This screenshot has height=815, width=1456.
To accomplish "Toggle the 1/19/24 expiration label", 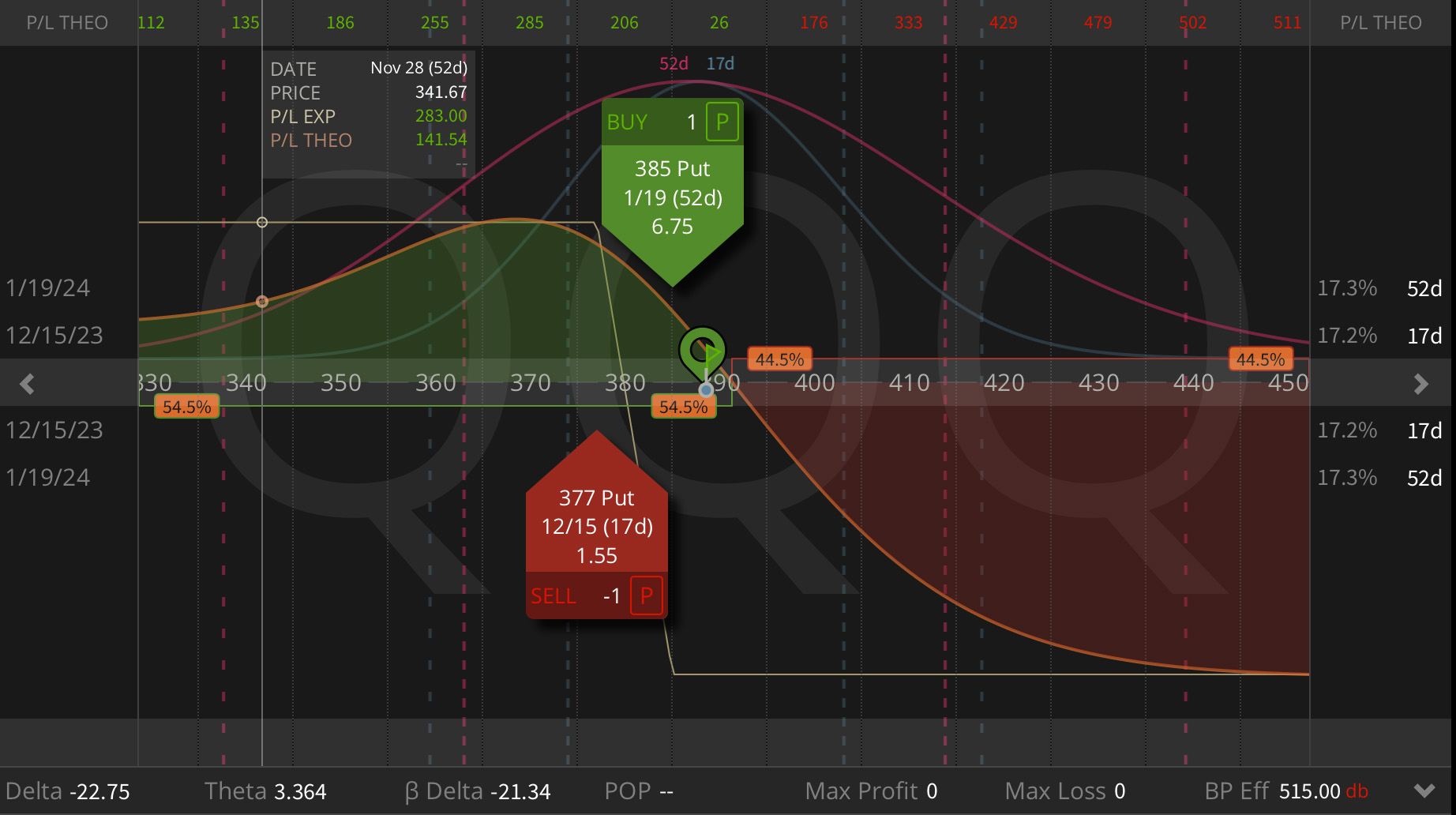I will tap(47, 287).
